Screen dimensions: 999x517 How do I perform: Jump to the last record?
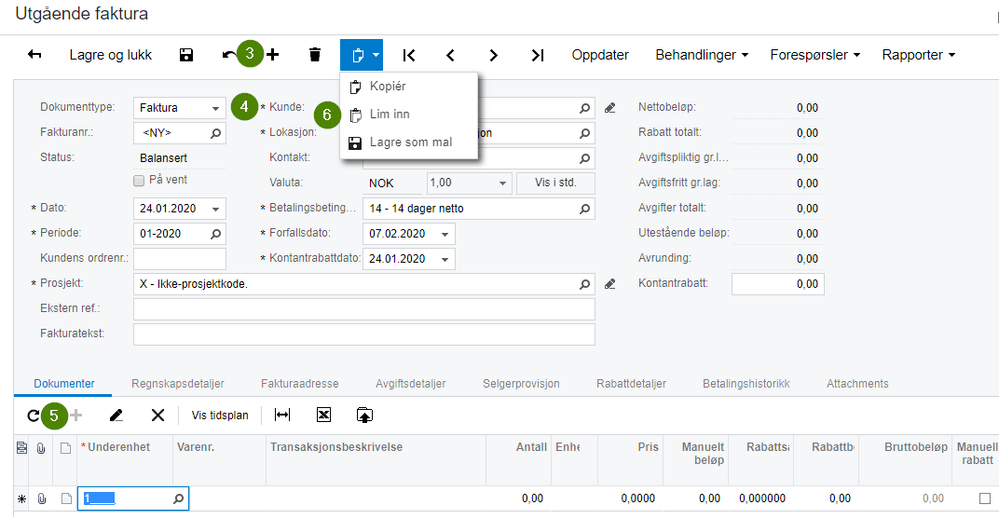[x=537, y=55]
